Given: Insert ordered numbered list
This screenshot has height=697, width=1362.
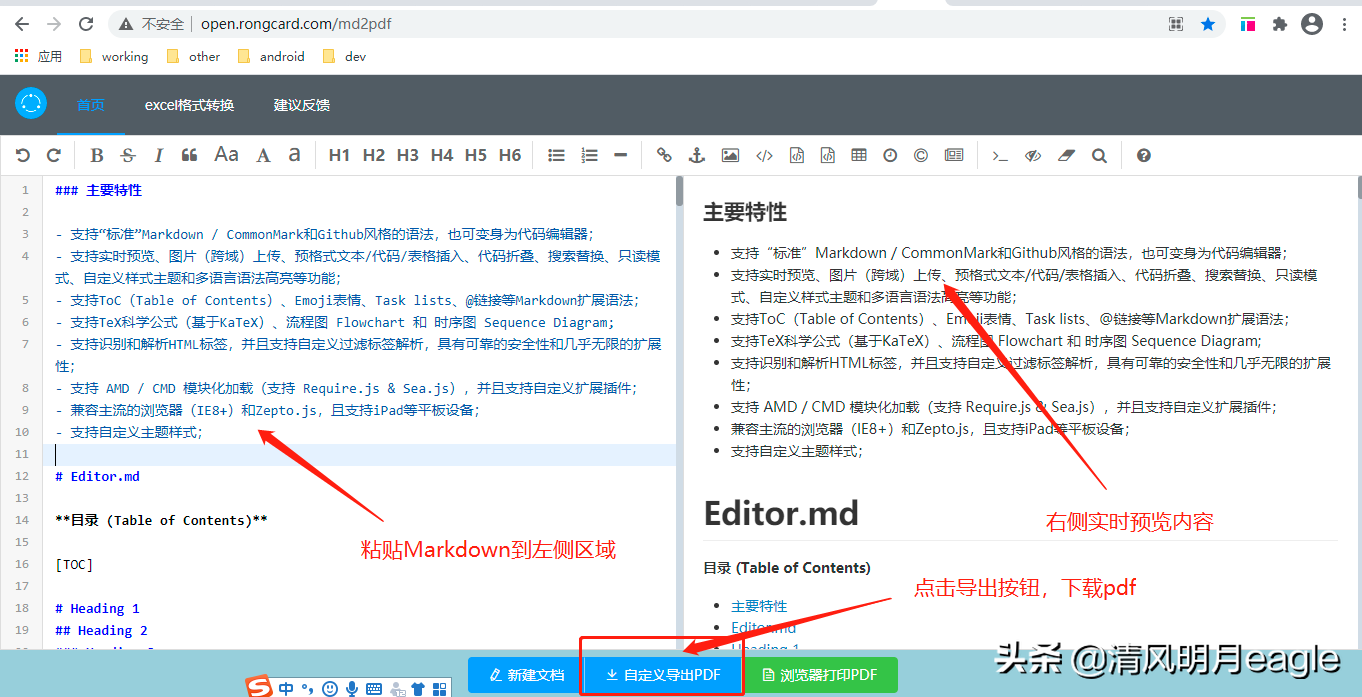Looking at the screenshot, I should click(589, 155).
